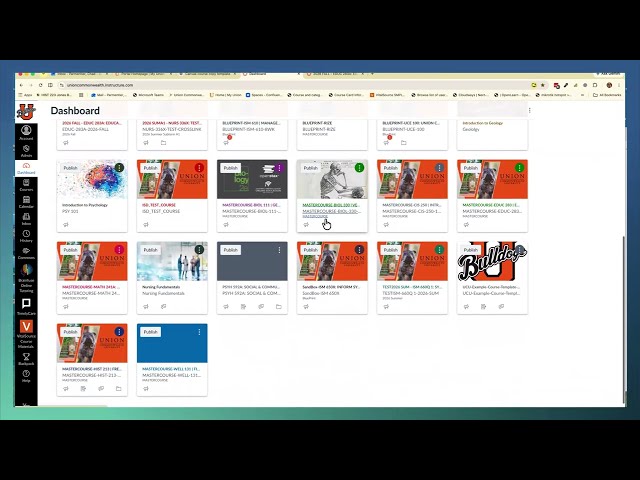Open files on the NURS-3360 card
Image resolution: width=640 pixels, height=480 pixels.
(x=163, y=142)
